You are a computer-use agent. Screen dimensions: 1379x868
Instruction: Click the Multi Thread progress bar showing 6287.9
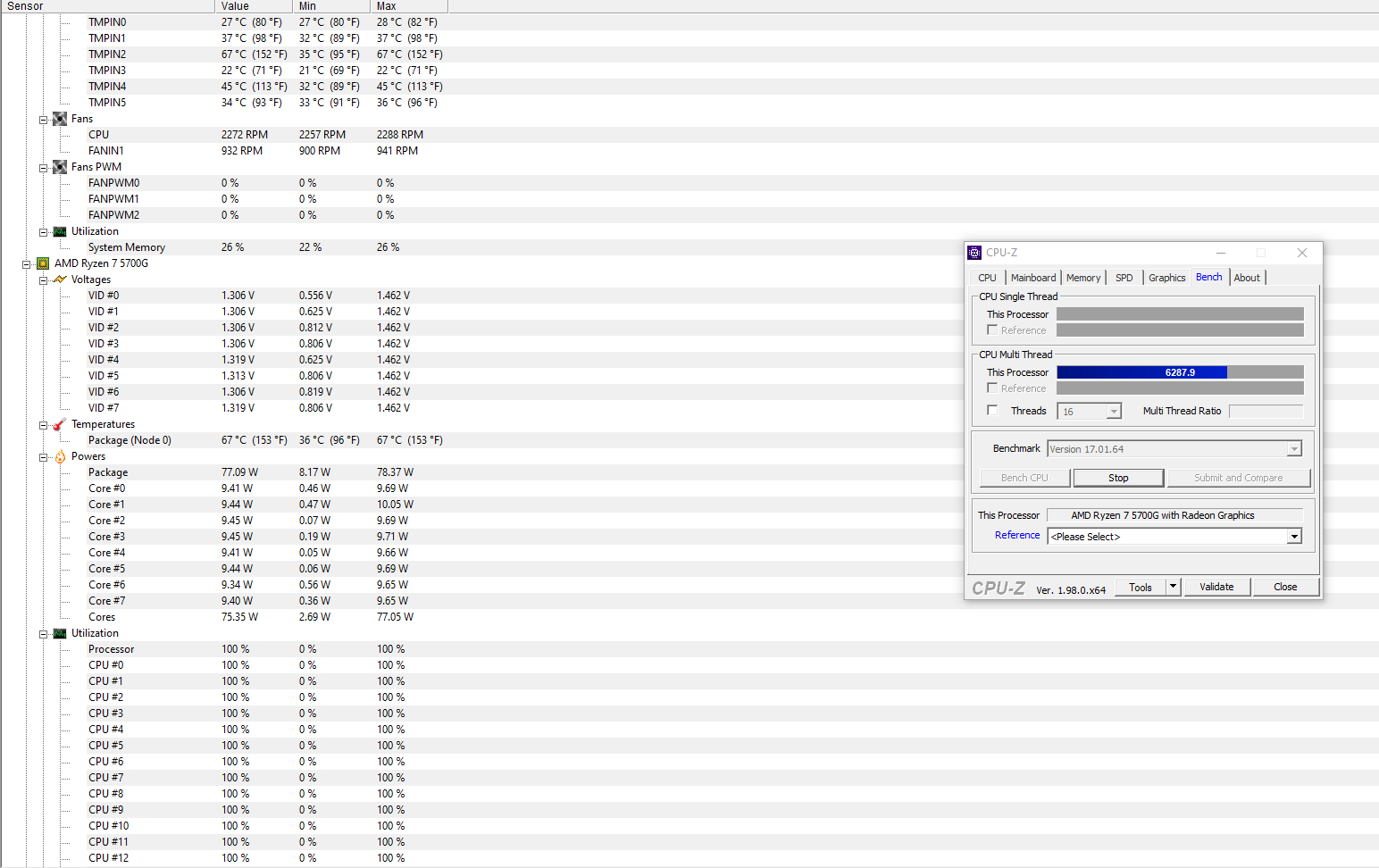pyautogui.click(x=1180, y=372)
